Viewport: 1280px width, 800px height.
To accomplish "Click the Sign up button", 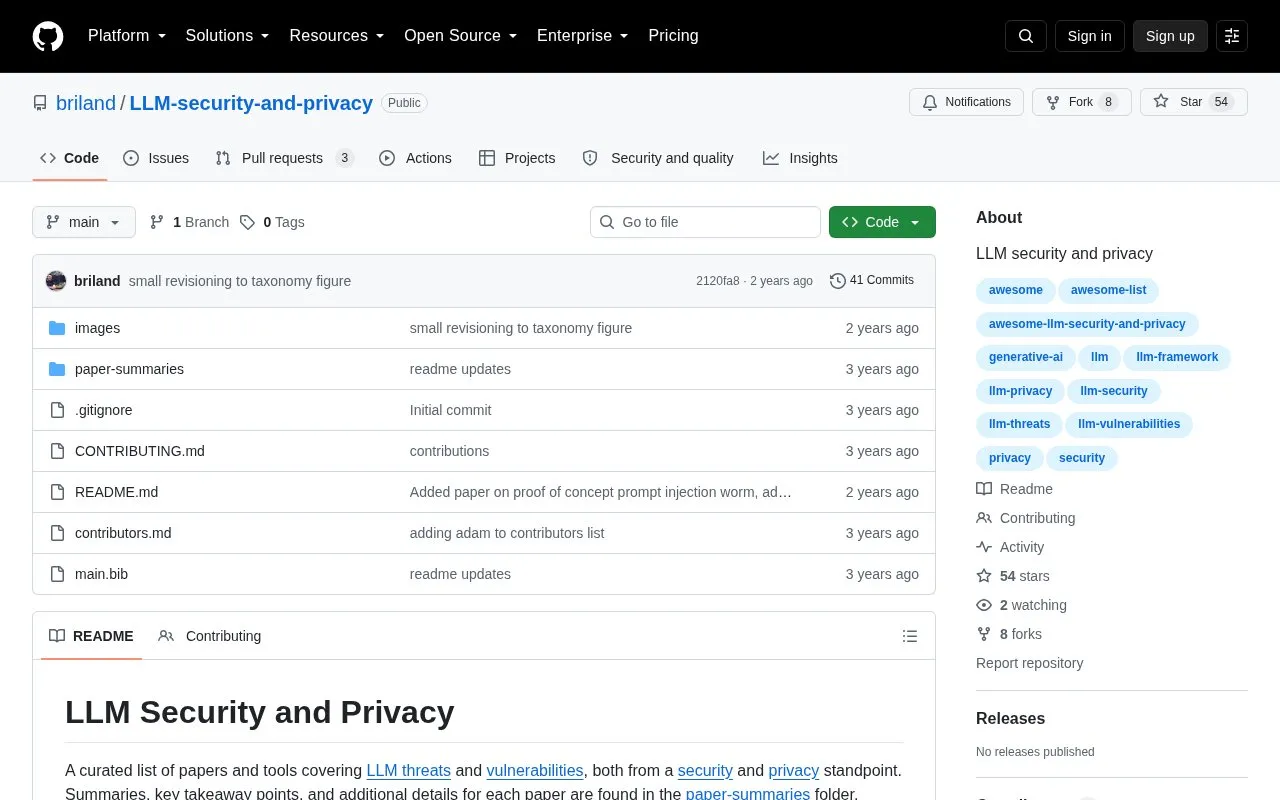I will pos(1170,36).
